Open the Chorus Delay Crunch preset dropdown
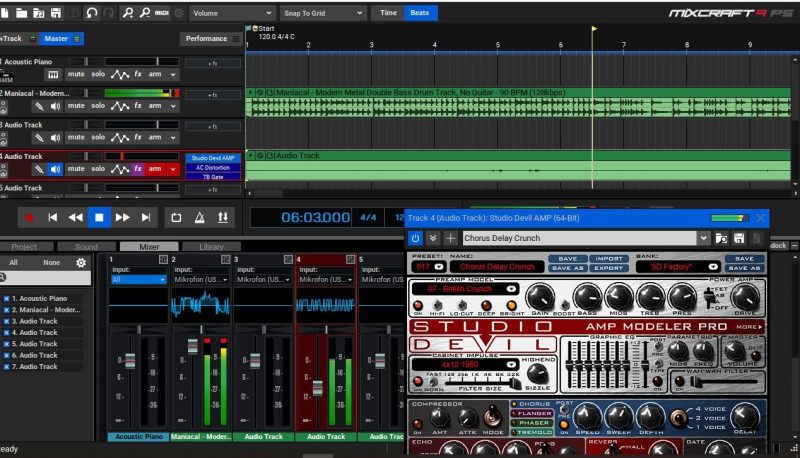The width and height of the screenshot is (800, 458). point(704,238)
